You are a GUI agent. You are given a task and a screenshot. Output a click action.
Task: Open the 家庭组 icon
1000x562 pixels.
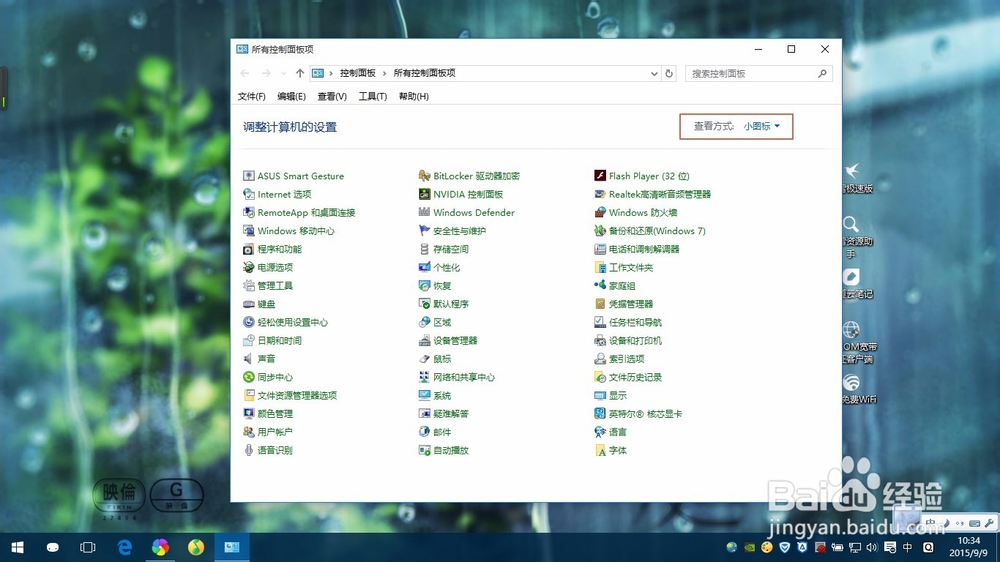point(600,286)
